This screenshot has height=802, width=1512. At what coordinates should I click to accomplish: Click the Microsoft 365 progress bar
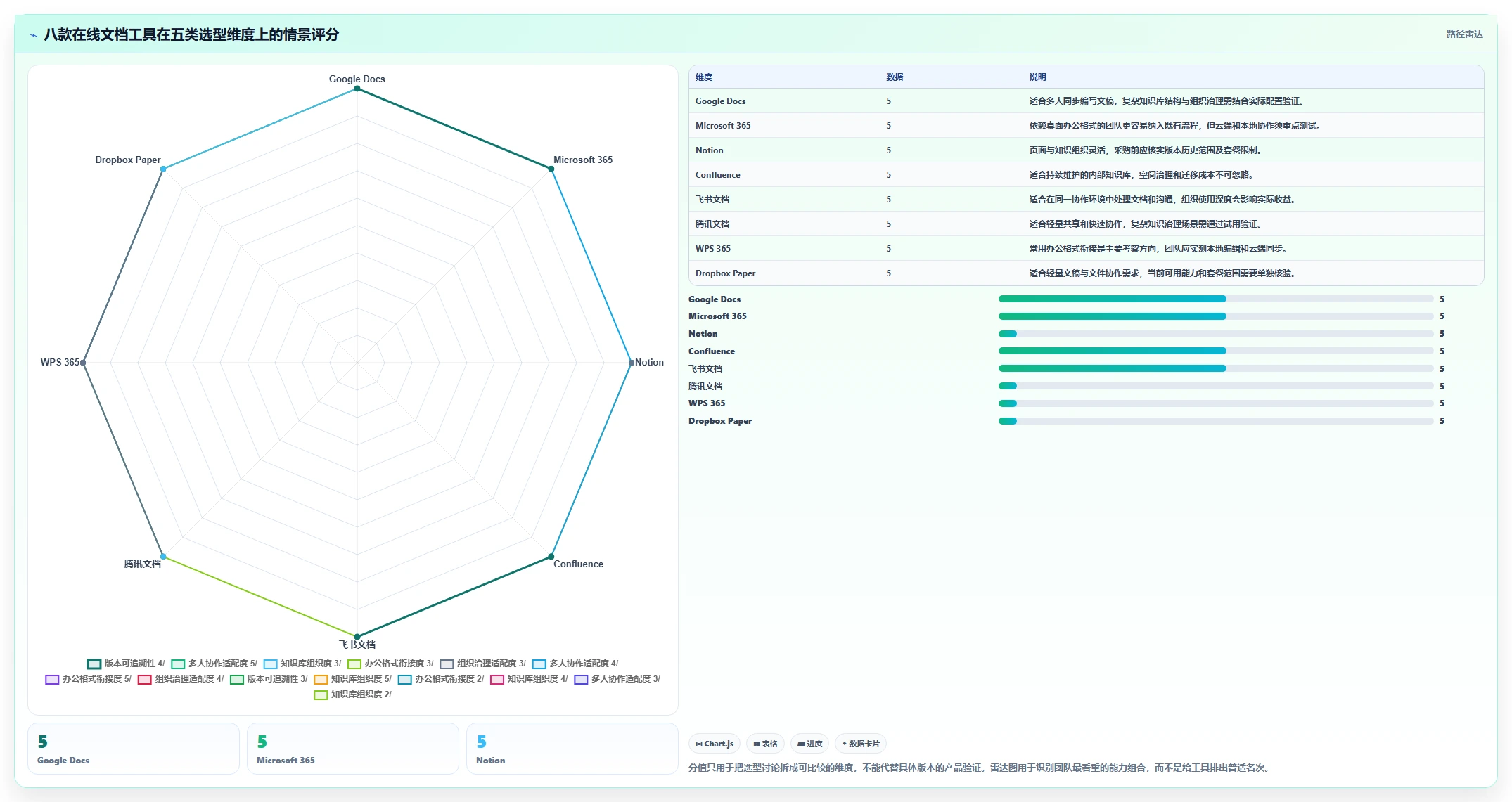click(x=1216, y=316)
